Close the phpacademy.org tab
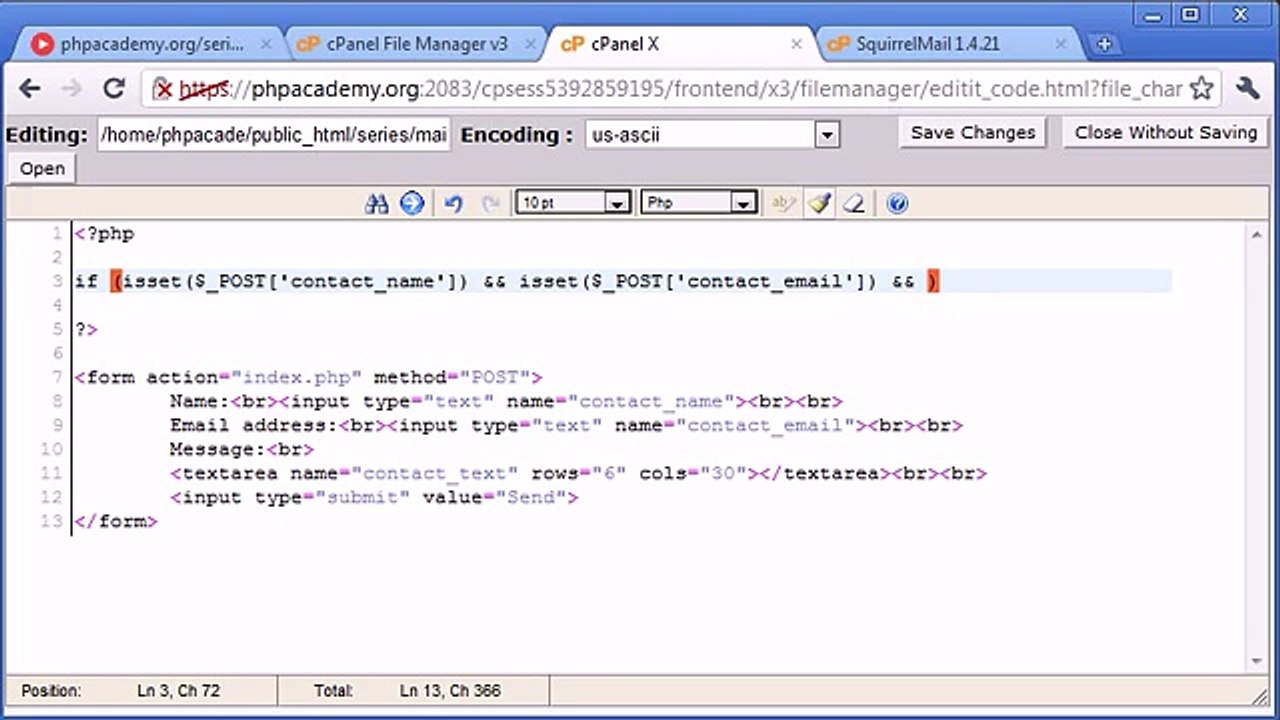Screen dimensions: 1280x720 pyautogui.click(x=266, y=44)
